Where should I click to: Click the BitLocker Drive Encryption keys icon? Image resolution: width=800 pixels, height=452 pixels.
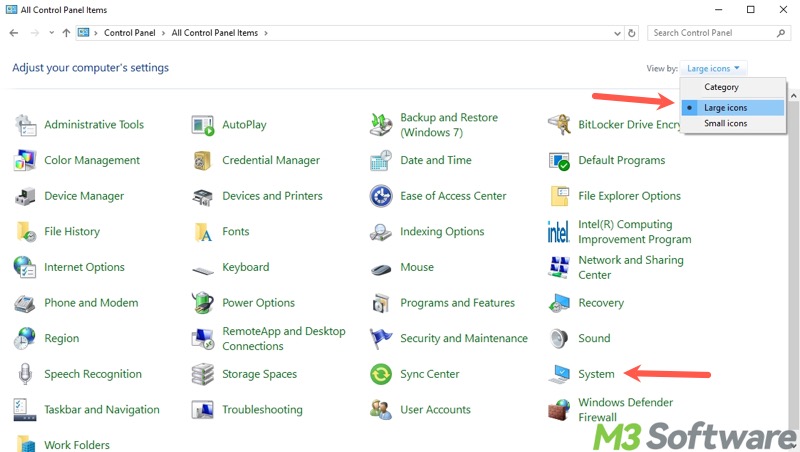pyautogui.click(x=559, y=125)
